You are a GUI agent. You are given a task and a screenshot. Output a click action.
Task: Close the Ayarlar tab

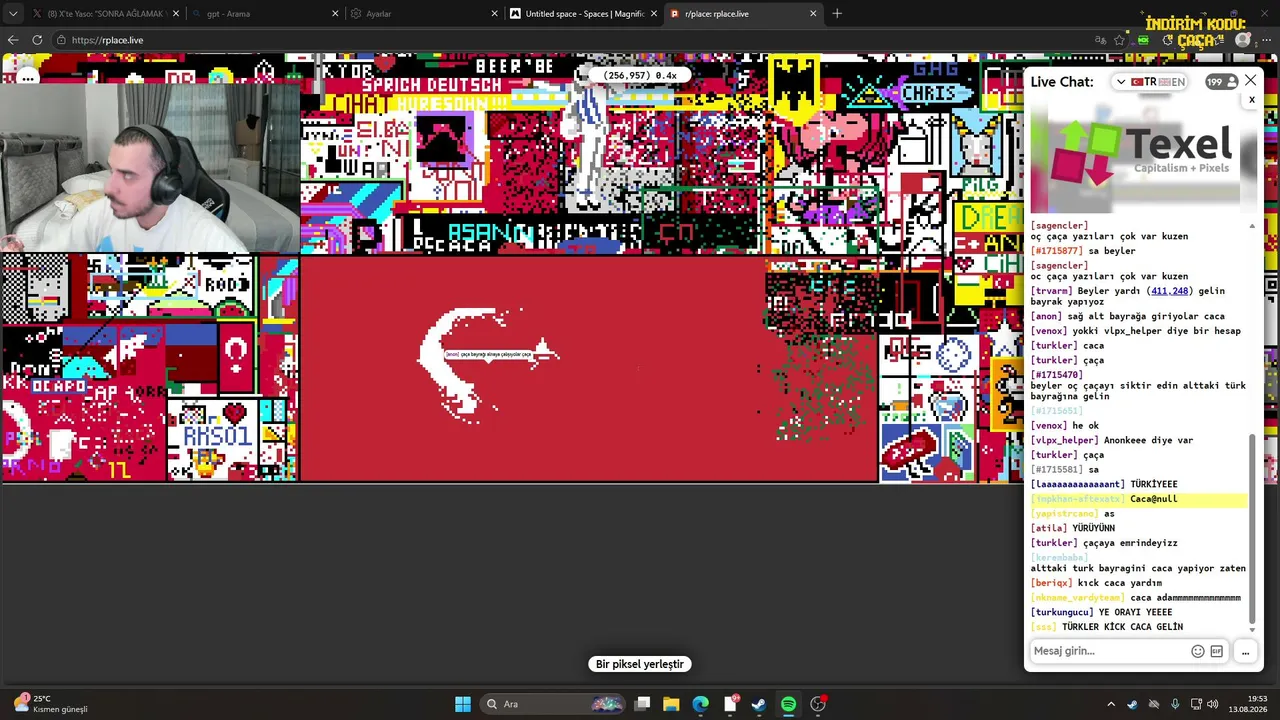pyautogui.click(x=495, y=14)
